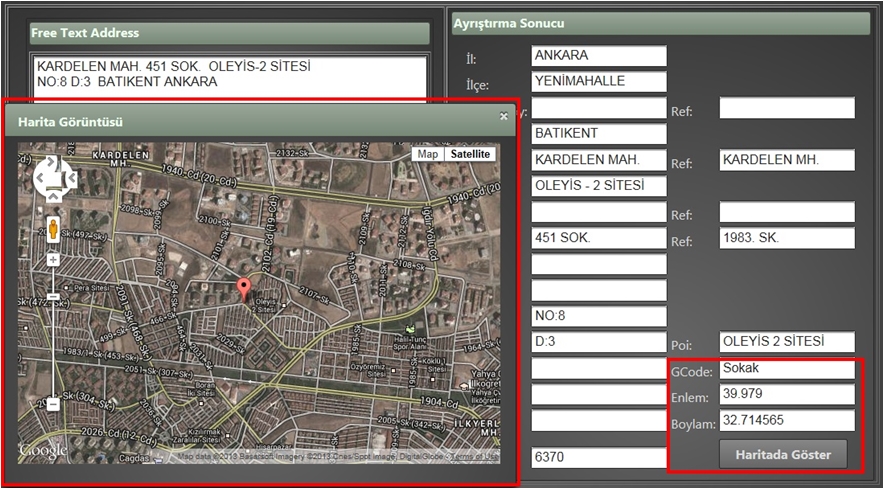Select the GCode field containing Sokak
884x489 pixels.
(x=787, y=369)
